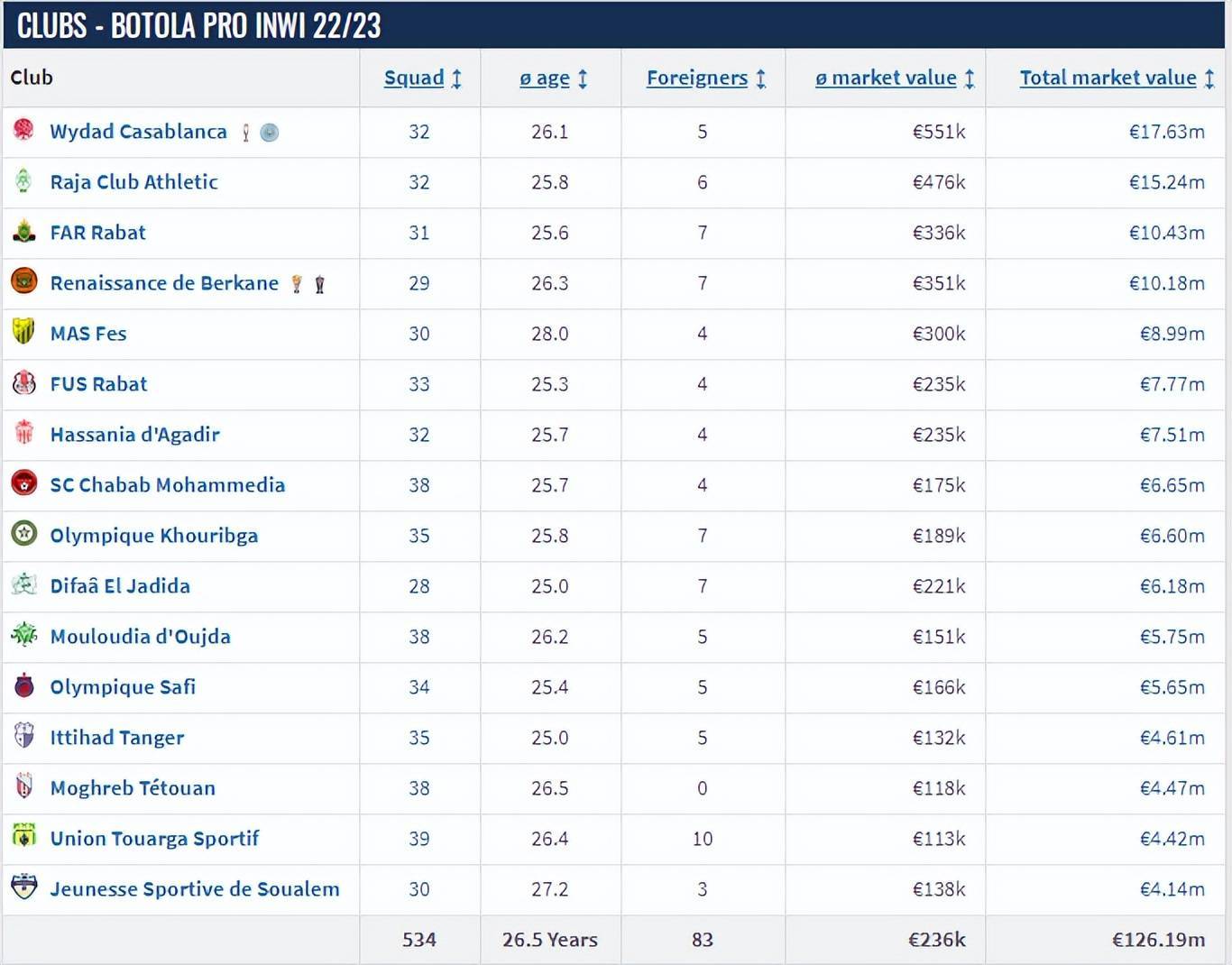1232x965 pixels.
Task: Click the Olympique Safi crest icon
Action: pos(23,686)
